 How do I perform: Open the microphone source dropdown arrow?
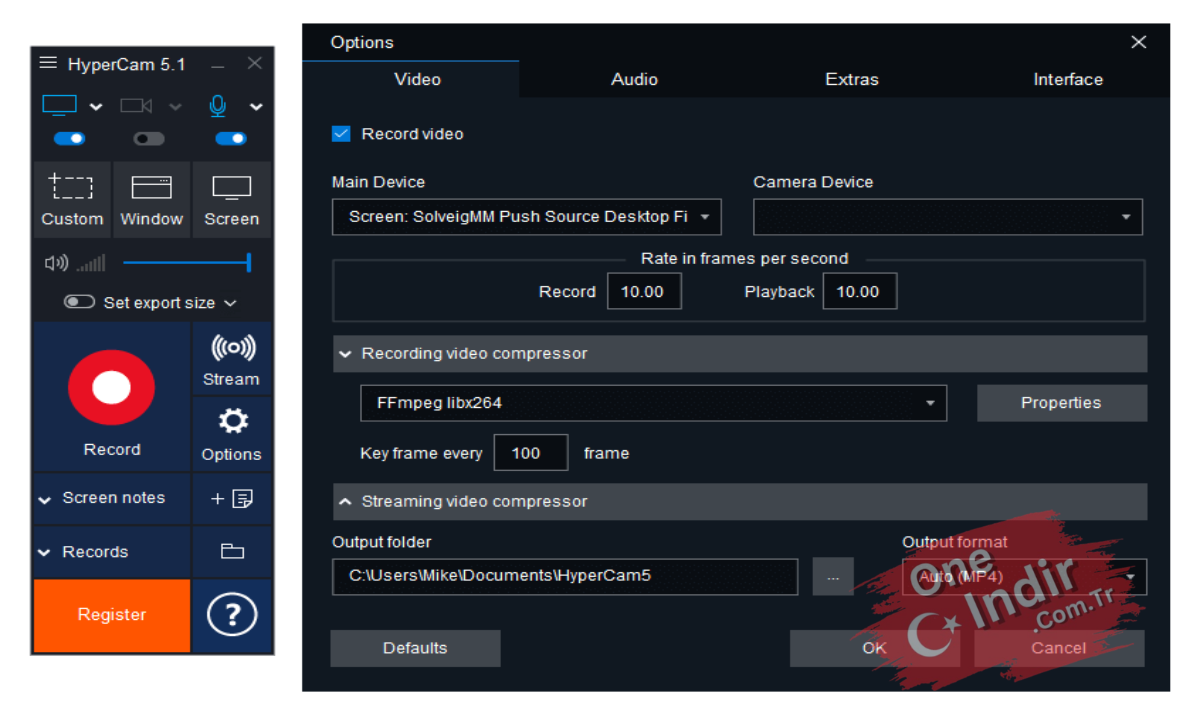[x=256, y=107]
